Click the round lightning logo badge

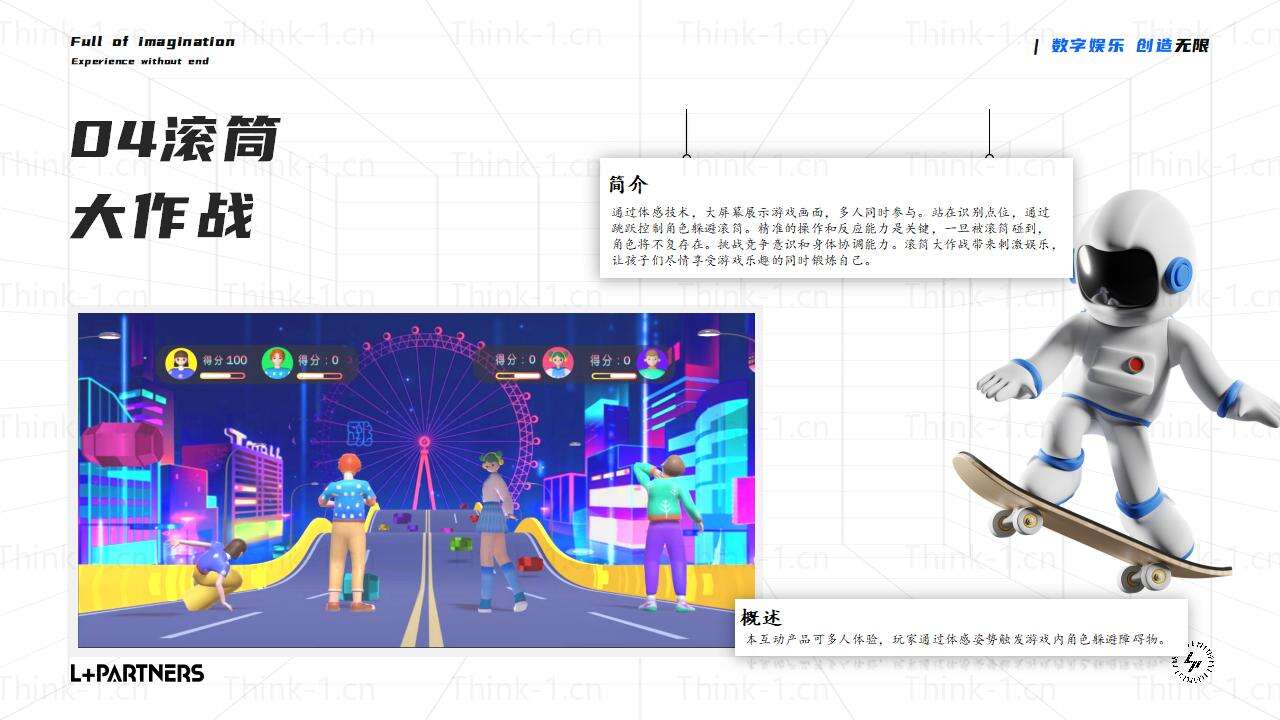[x=1193, y=661]
